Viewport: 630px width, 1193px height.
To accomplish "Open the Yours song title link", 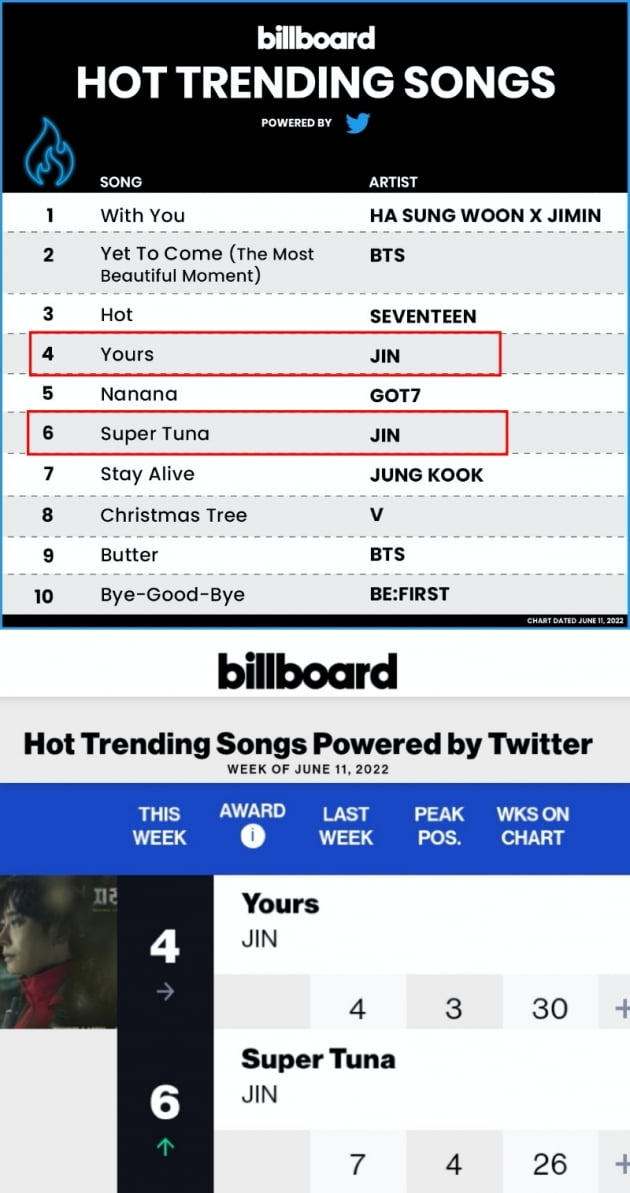I will (280, 904).
